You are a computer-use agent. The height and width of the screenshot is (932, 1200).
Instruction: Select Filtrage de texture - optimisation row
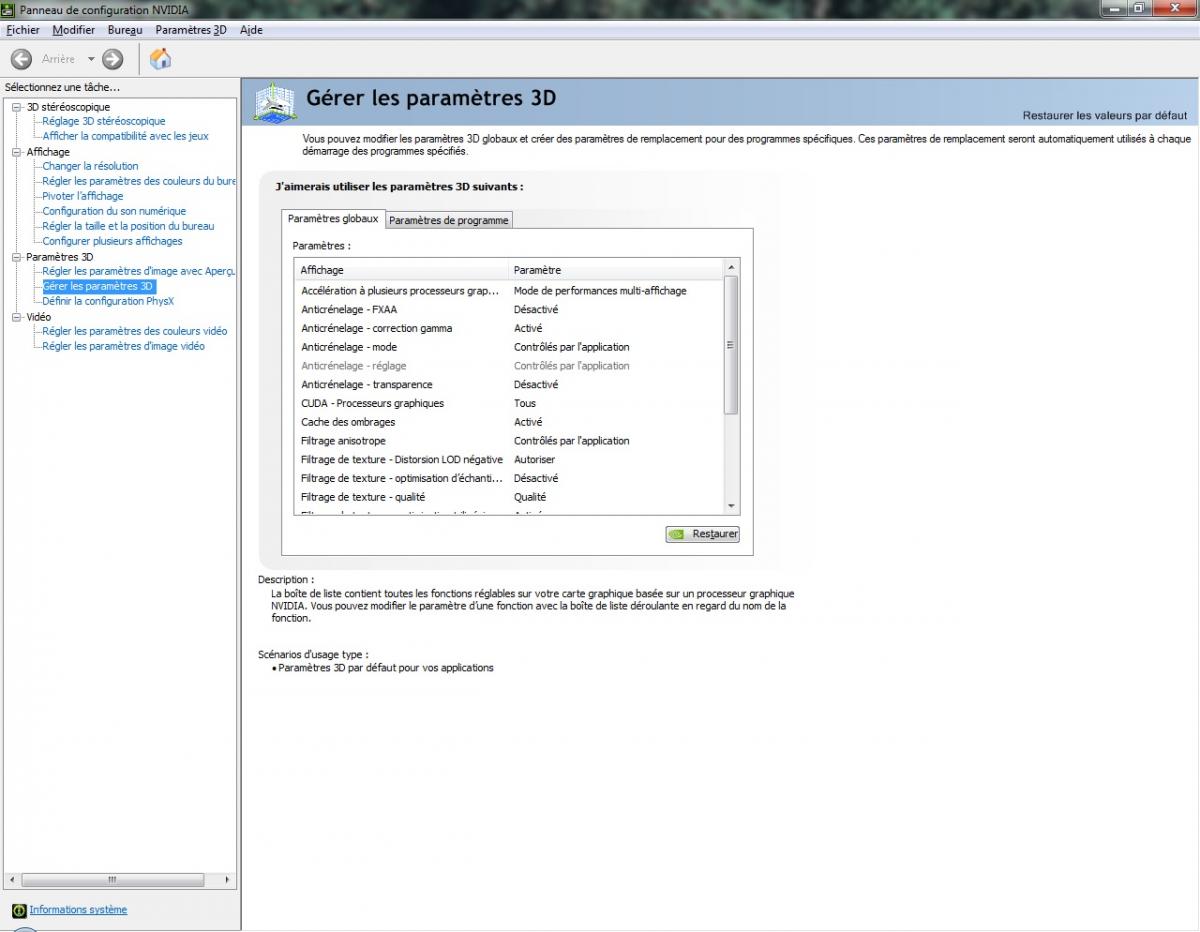click(x=509, y=478)
